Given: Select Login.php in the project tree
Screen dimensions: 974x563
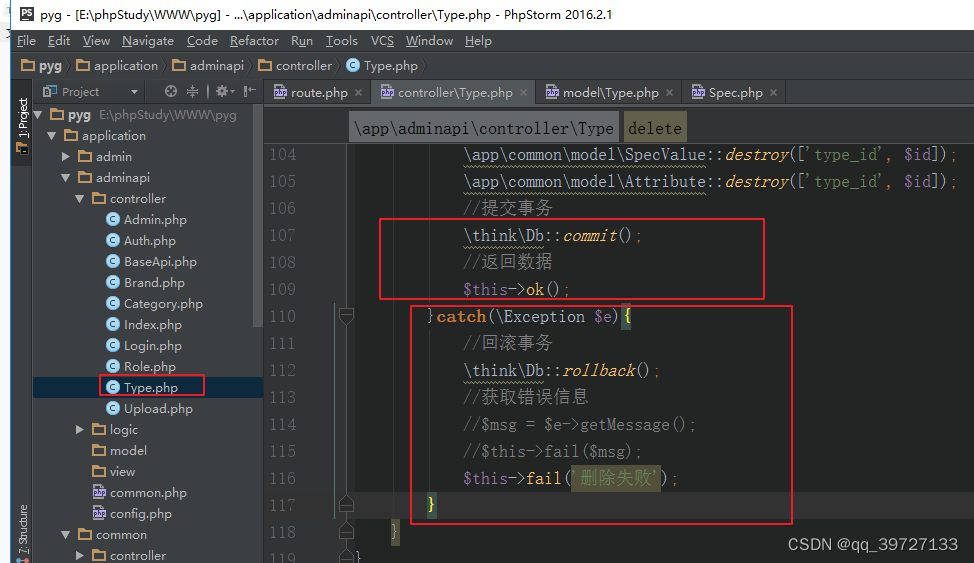Looking at the screenshot, I should tap(143, 346).
